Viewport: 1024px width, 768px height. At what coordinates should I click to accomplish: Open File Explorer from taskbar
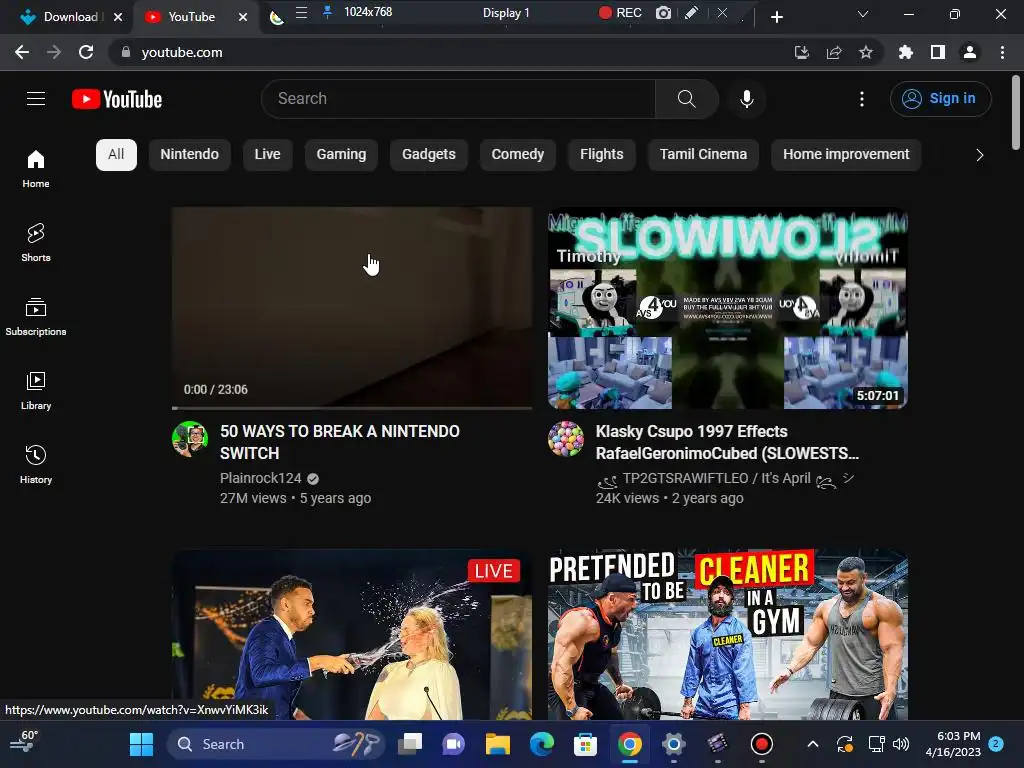point(498,744)
